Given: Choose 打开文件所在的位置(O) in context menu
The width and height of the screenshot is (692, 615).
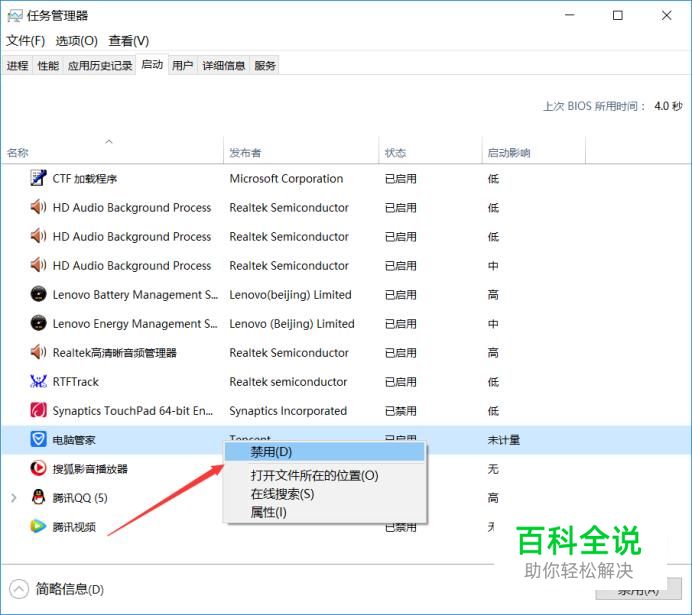Looking at the screenshot, I should tap(325, 476).
